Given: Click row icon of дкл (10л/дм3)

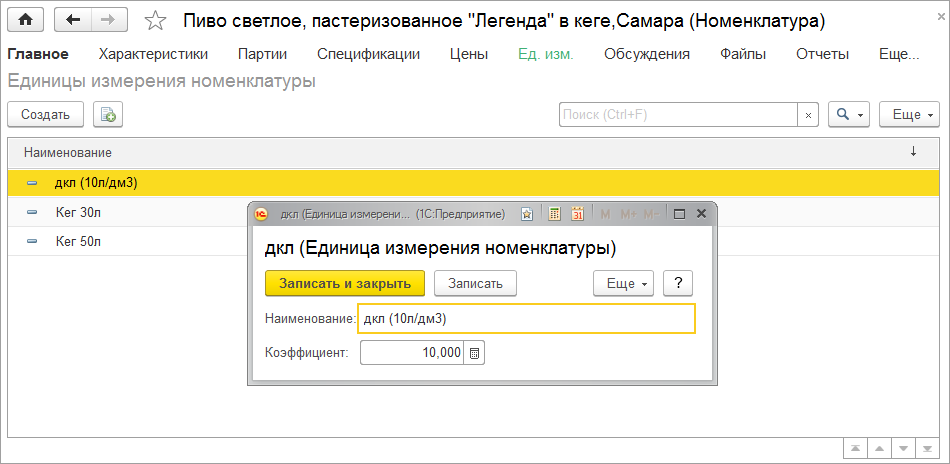Looking at the screenshot, I should click(x=33, y=183).
